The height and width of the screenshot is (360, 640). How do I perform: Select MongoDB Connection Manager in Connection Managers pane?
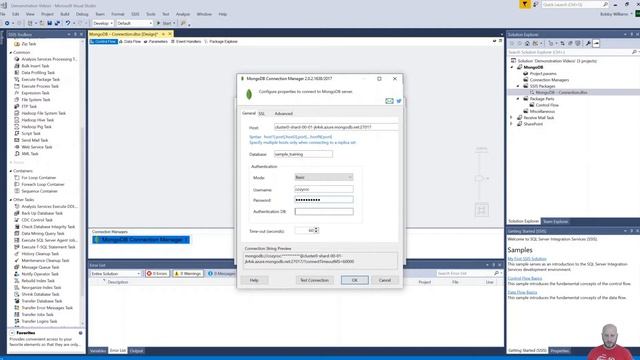(x=141, y=240)
